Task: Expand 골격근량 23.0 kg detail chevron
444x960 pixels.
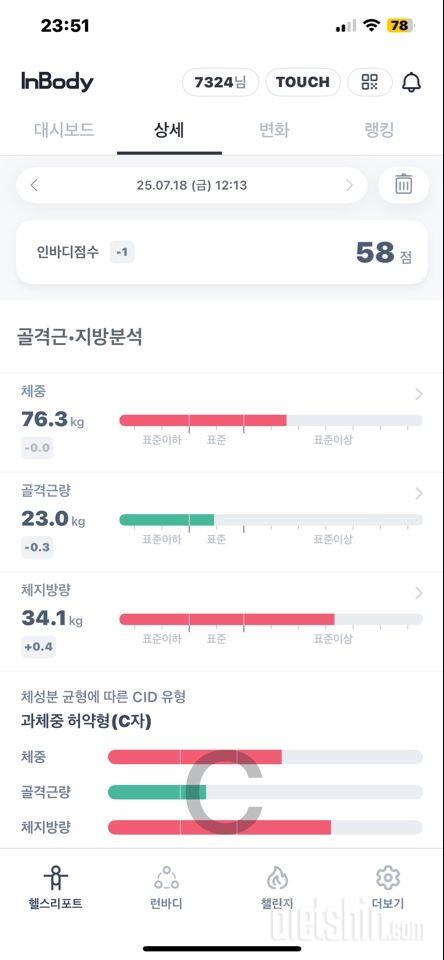Action: click(419, 493)
